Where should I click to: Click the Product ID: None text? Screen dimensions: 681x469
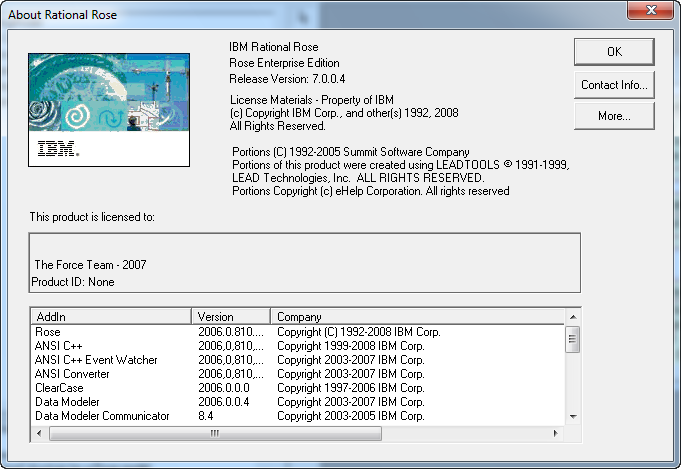tap(73, 282)
